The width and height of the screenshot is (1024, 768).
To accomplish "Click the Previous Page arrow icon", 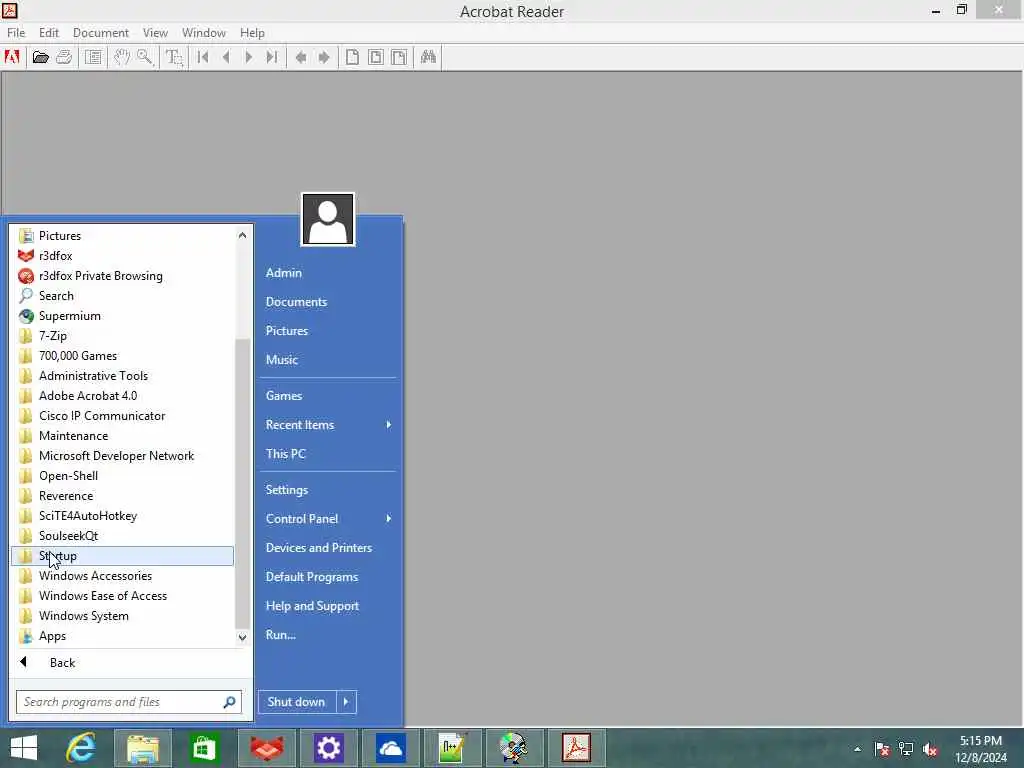I will pos(226,57).
